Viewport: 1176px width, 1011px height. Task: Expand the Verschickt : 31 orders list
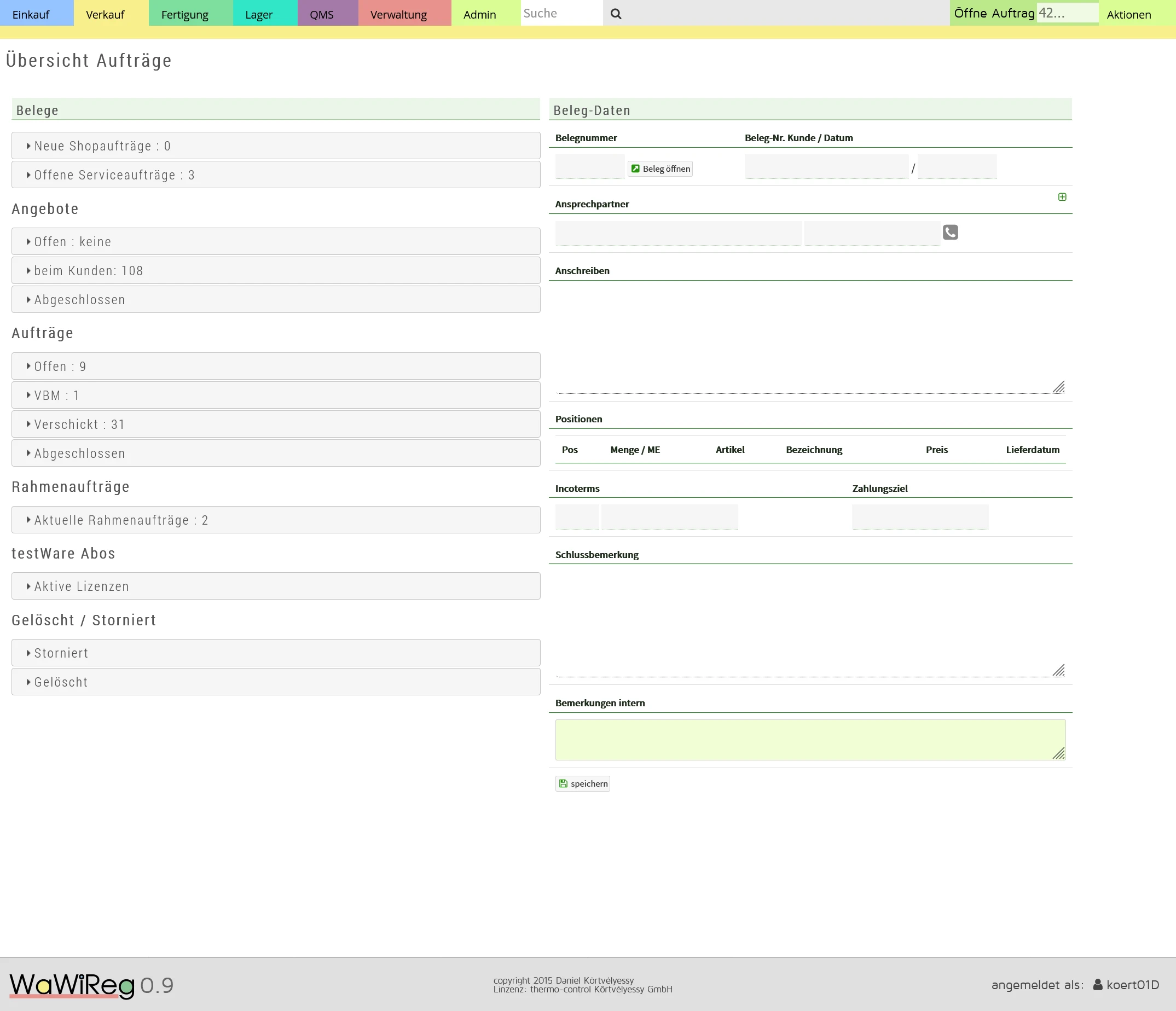coord(276,424)
